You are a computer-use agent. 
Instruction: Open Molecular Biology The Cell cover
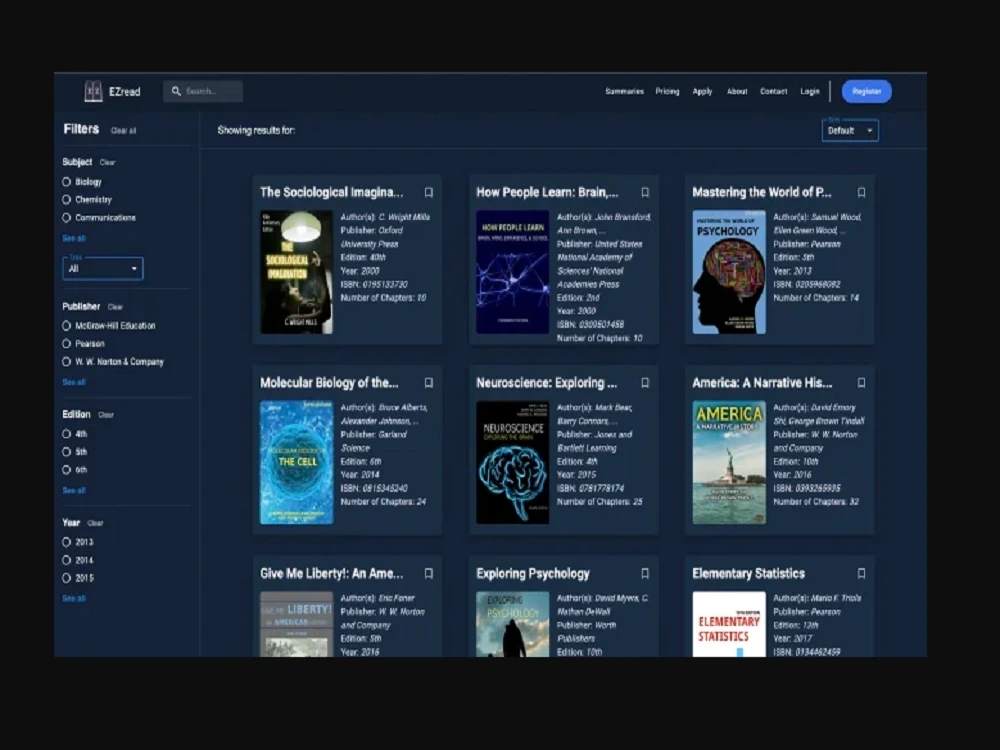coord(297,462)
